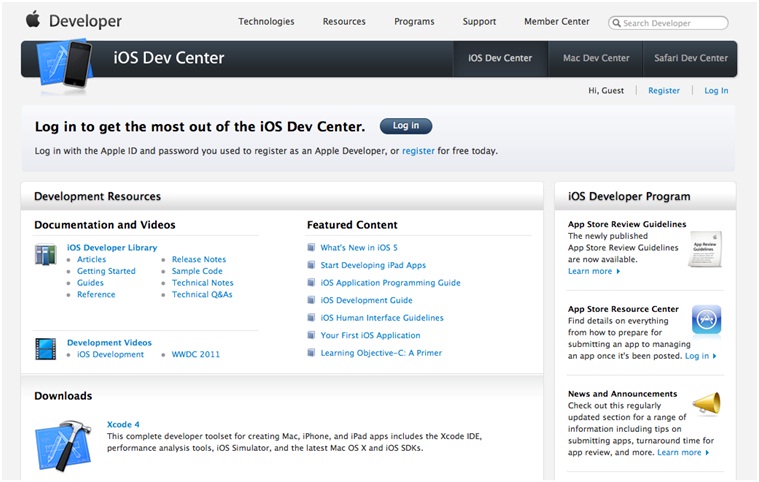Go to Member Center
Image resolution: width=759 pixels, height=482 pixels.
click(x=557, y=21)
